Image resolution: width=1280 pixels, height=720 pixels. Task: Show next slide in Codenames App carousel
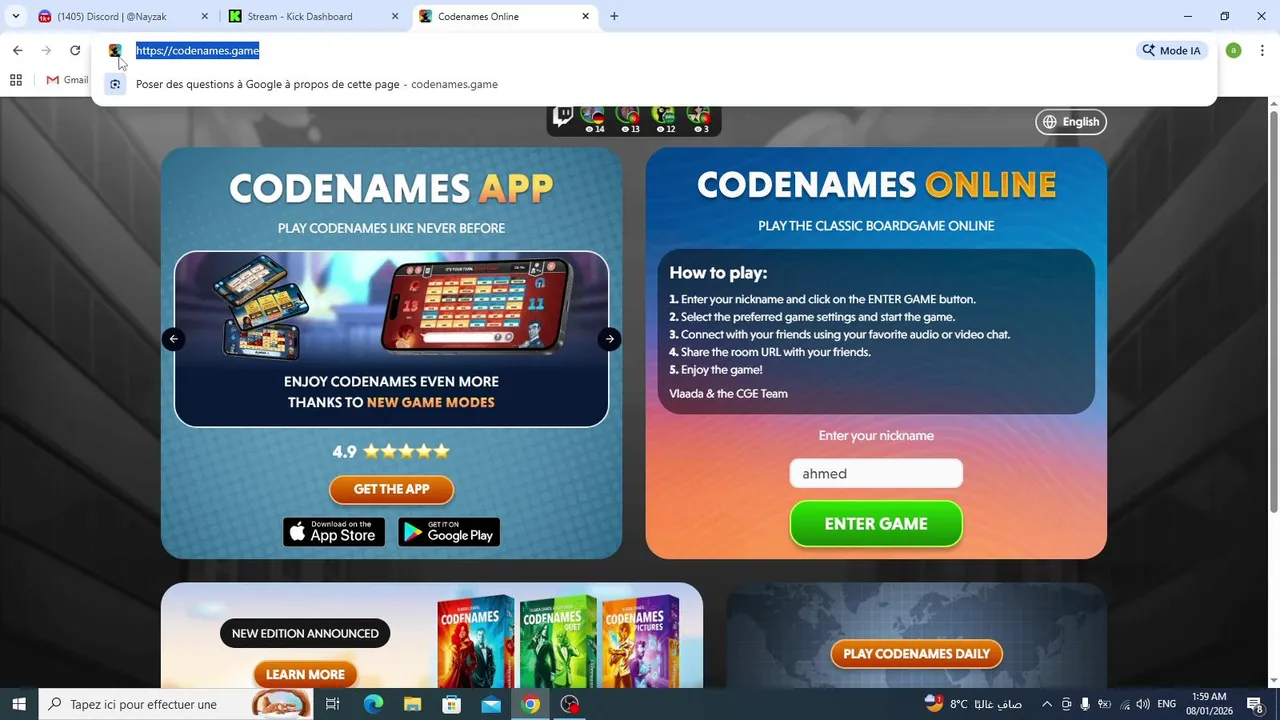pos(609,339)
